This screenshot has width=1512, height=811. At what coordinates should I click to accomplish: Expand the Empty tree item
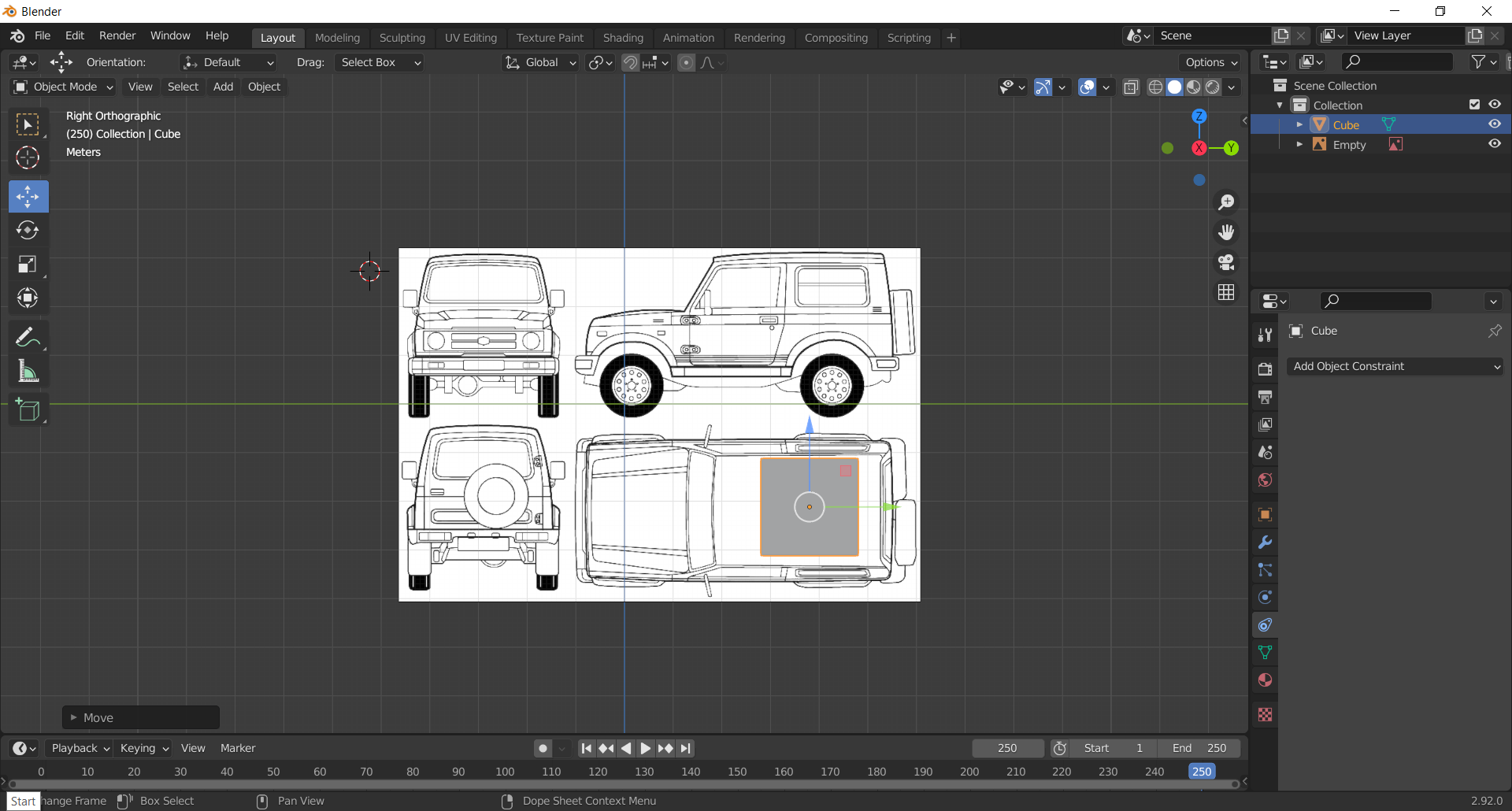(x=1299, y=144)
